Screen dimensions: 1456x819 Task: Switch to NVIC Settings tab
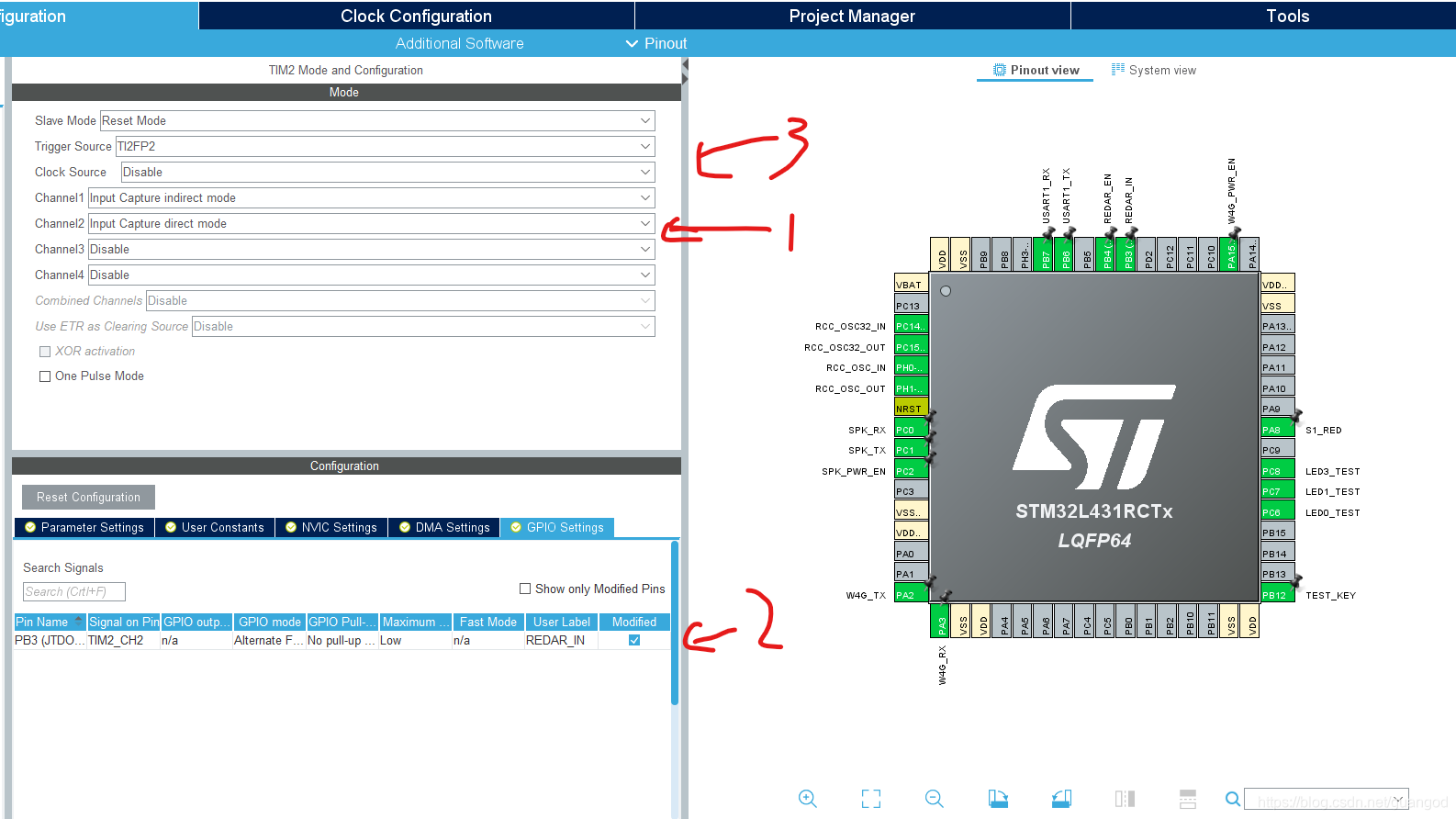coord(331,528)
